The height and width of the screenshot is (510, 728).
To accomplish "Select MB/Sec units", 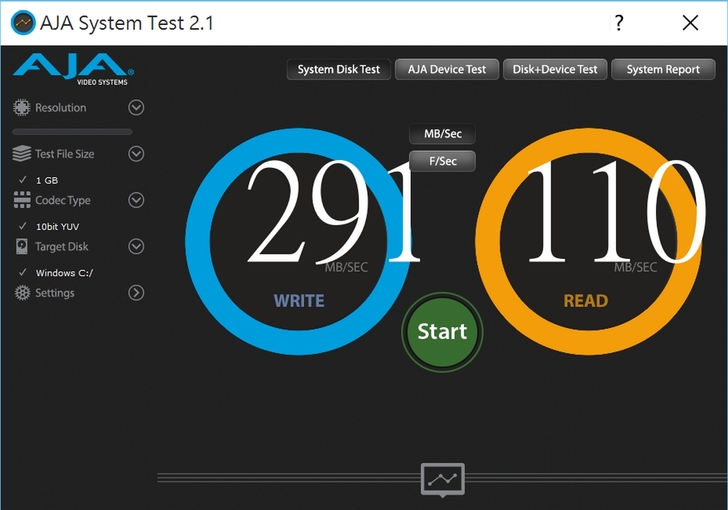I will [442, 134].
